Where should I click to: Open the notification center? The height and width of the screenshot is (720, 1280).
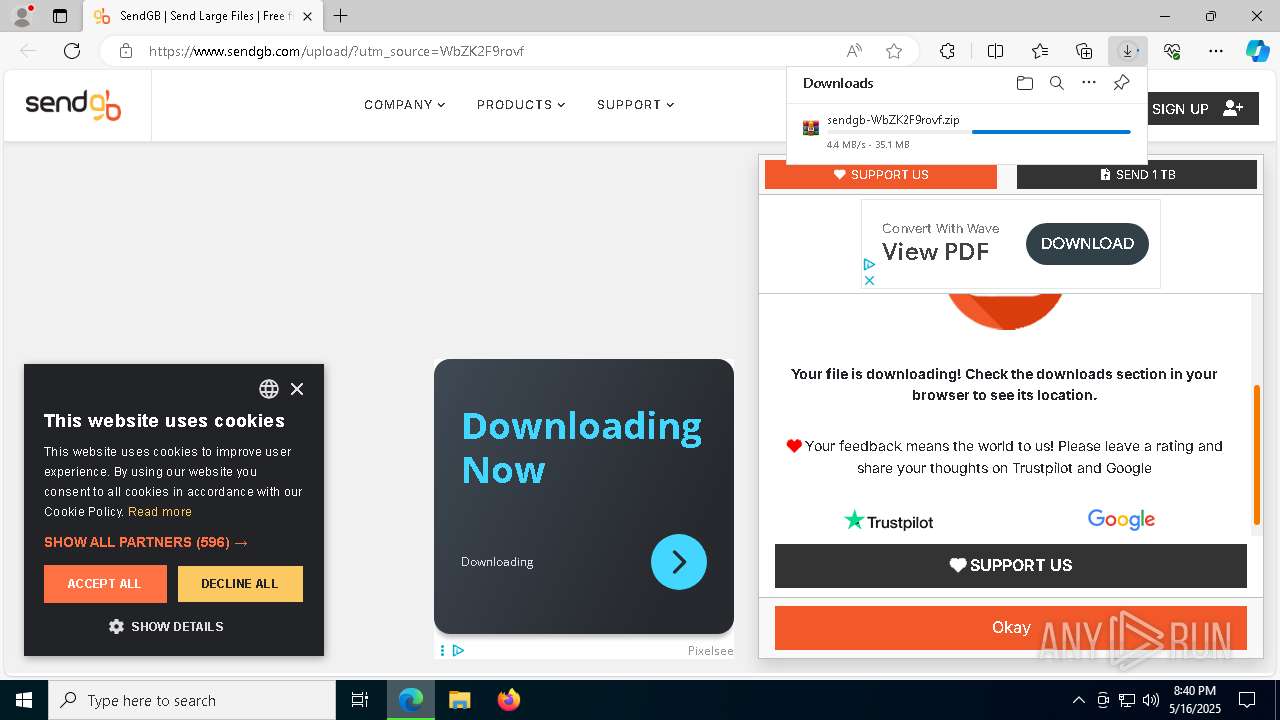coord(1247,700)
